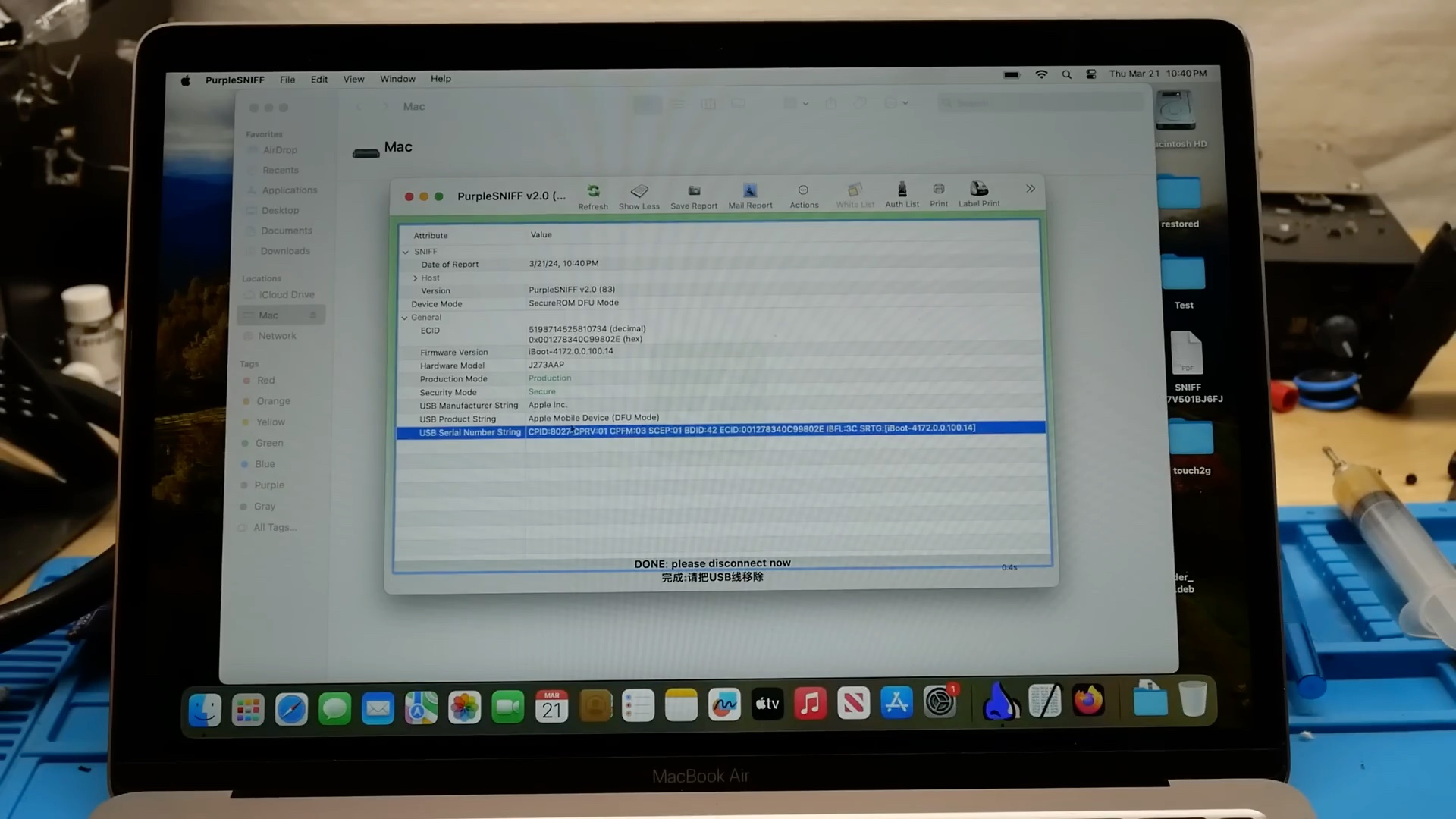Screen dimensions: 1456x819
Task: Open App Store from the Dock
Action: point(896,703)
